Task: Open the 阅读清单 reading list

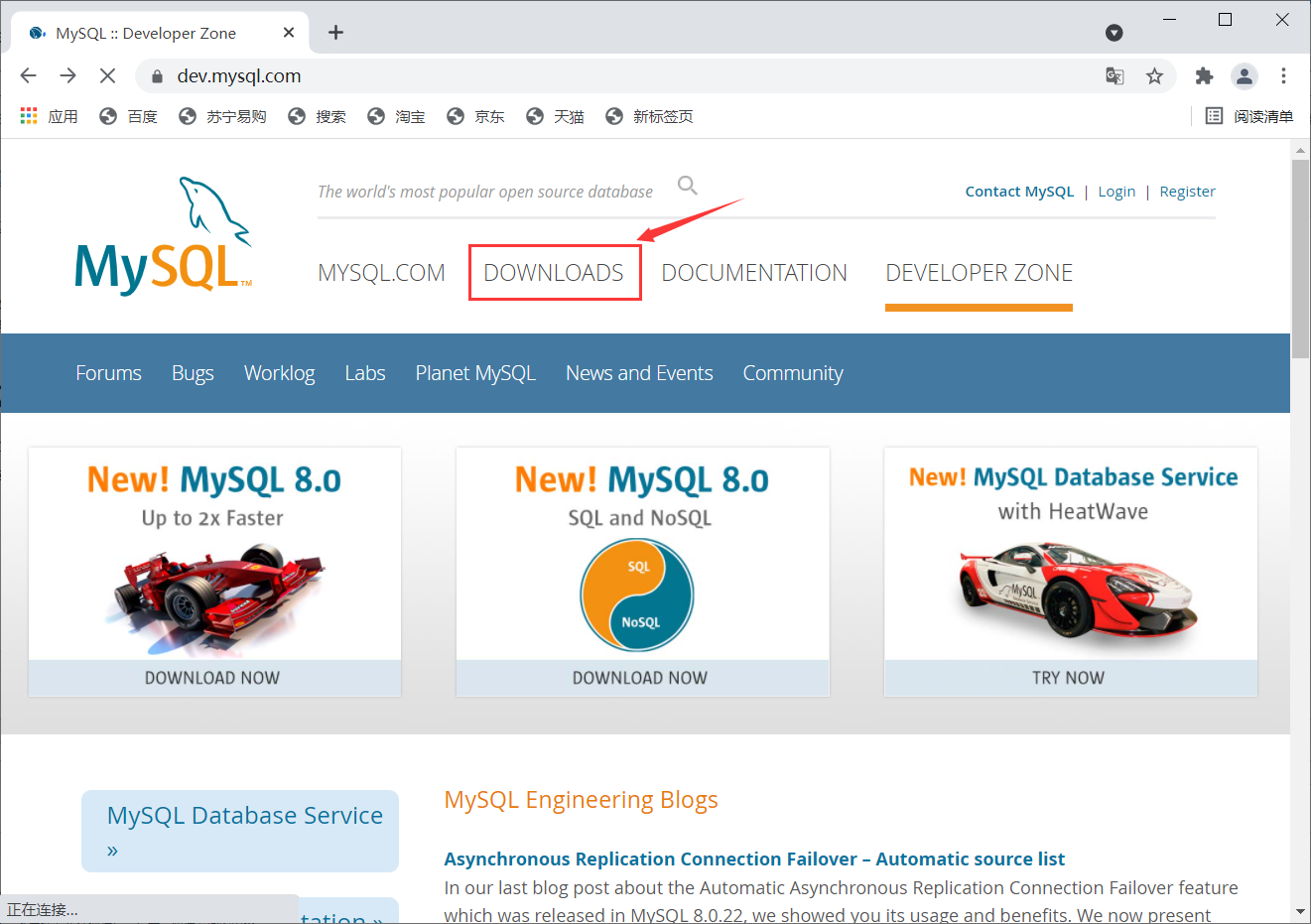Action: pyautogui.click(x=1249, y=116)
